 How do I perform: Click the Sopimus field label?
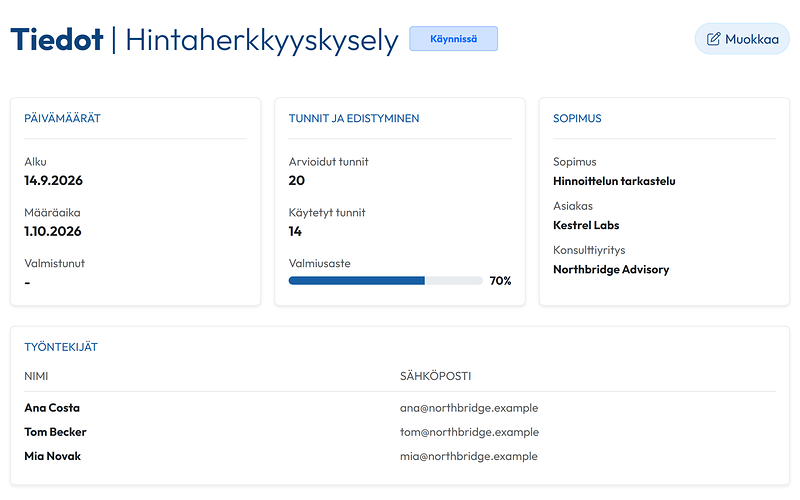574,162
